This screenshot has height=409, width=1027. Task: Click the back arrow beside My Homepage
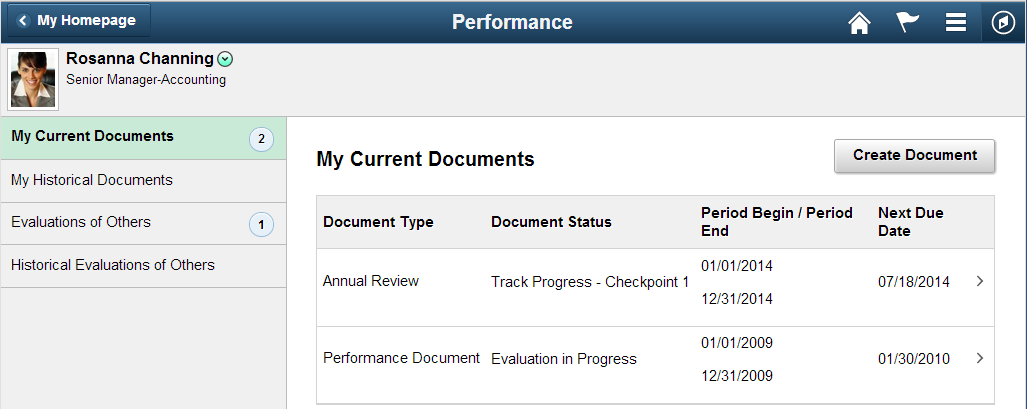[x=24, y=21]
